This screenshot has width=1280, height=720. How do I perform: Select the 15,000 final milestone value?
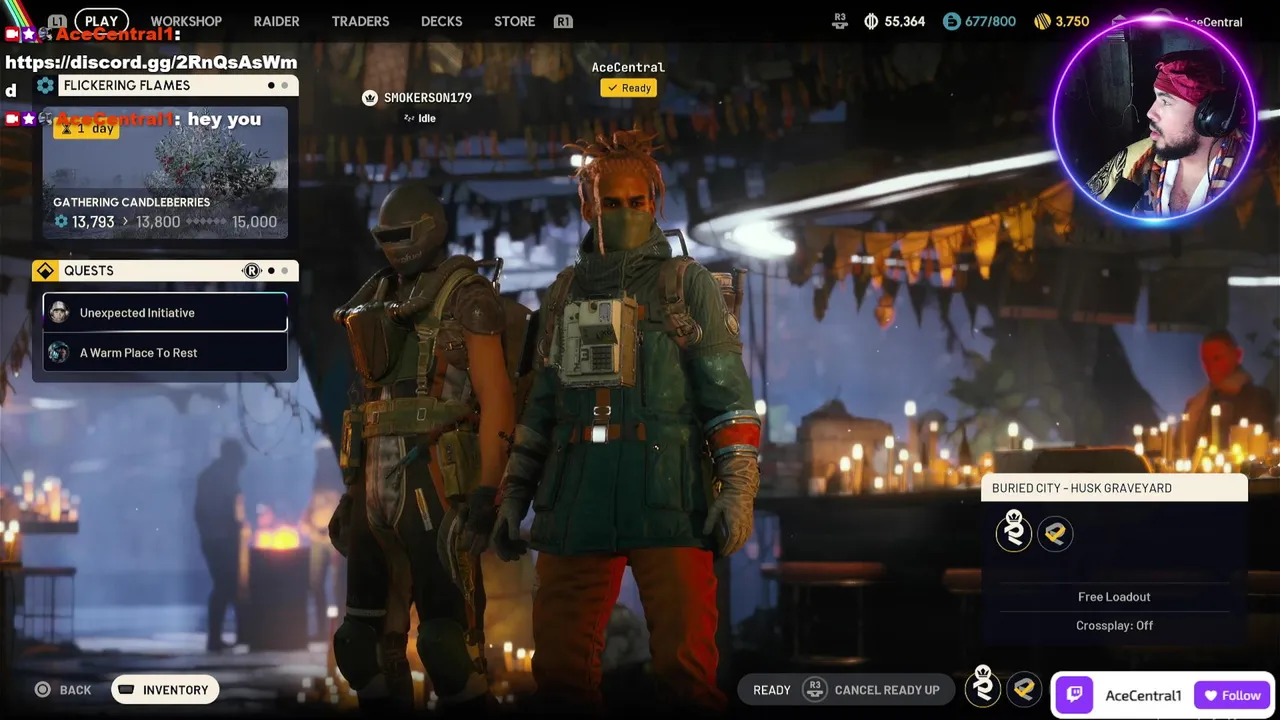(x=254, y=222)
